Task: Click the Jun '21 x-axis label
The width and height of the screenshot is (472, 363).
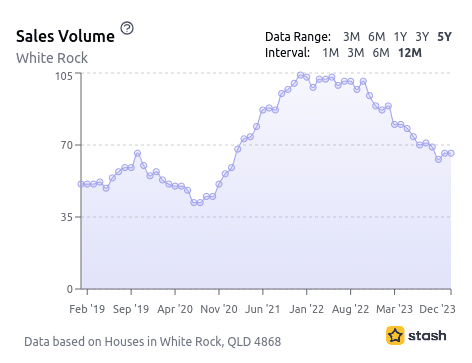Action: click(x=263, y=309)
